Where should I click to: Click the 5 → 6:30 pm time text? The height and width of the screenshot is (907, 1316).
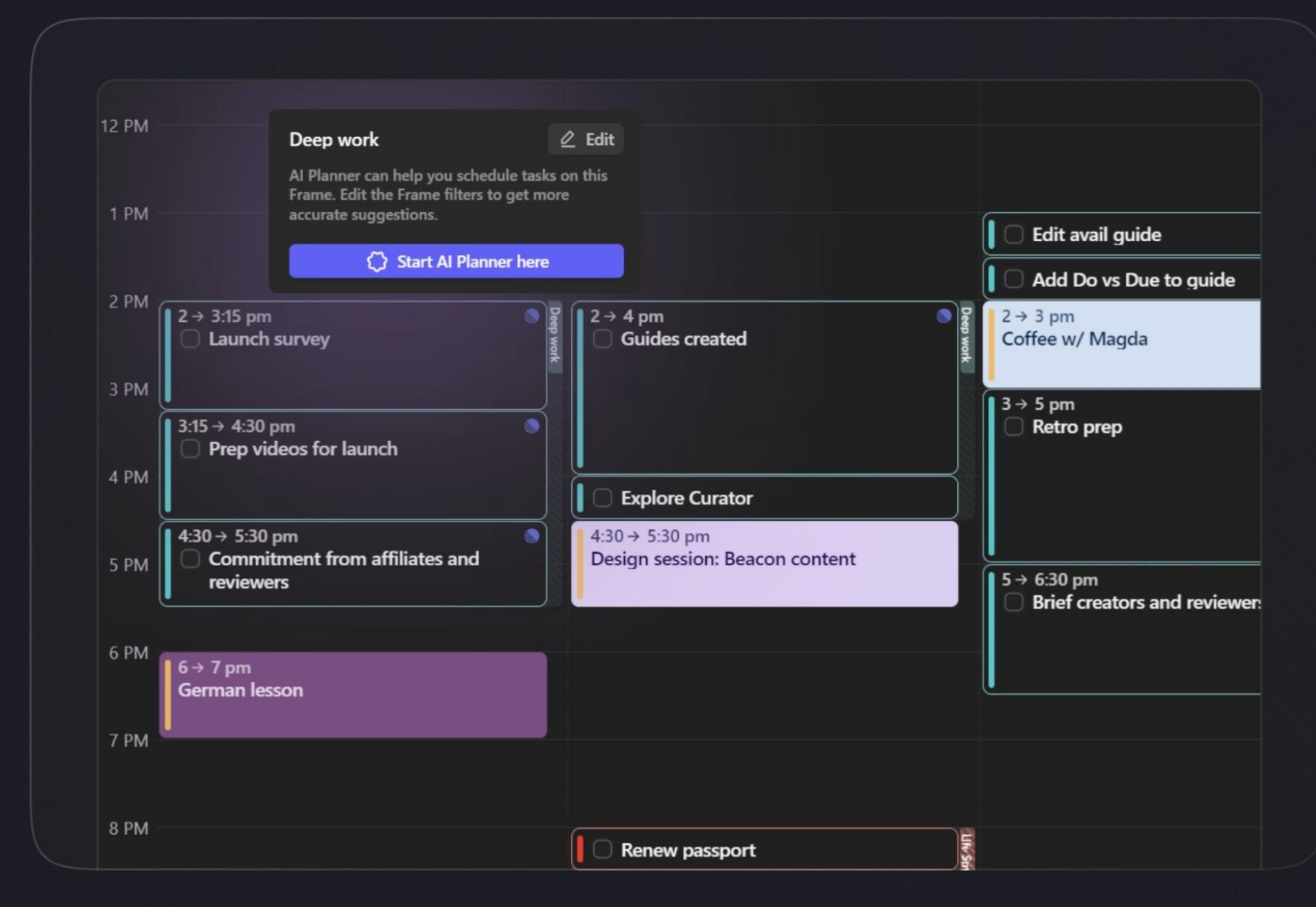click(x=1050, y=580)
